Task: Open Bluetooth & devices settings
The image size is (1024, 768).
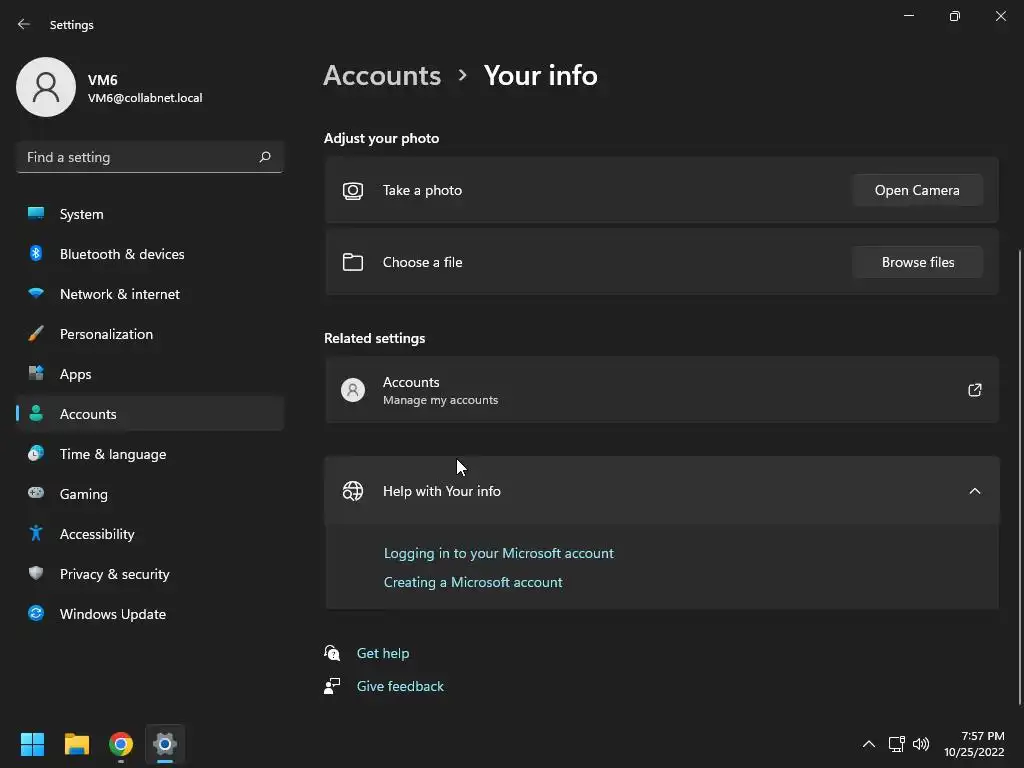Action: tap(122, 254)
